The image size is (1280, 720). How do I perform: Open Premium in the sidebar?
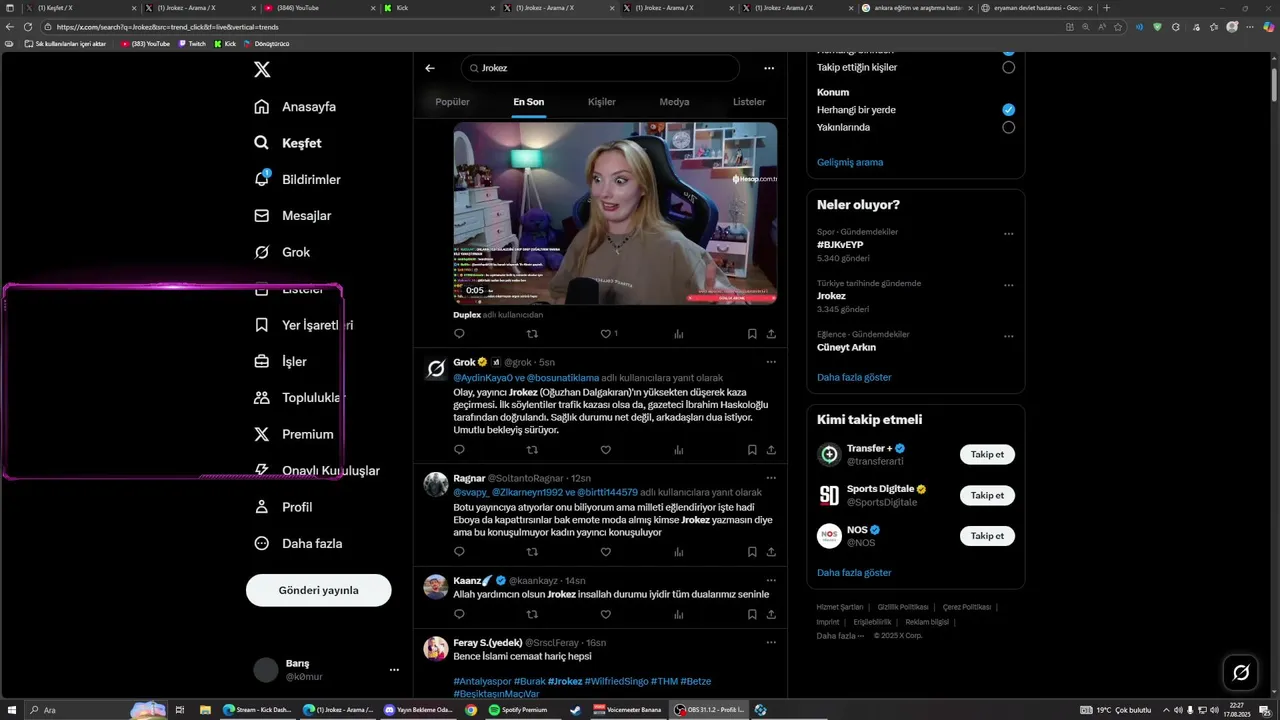294,434
